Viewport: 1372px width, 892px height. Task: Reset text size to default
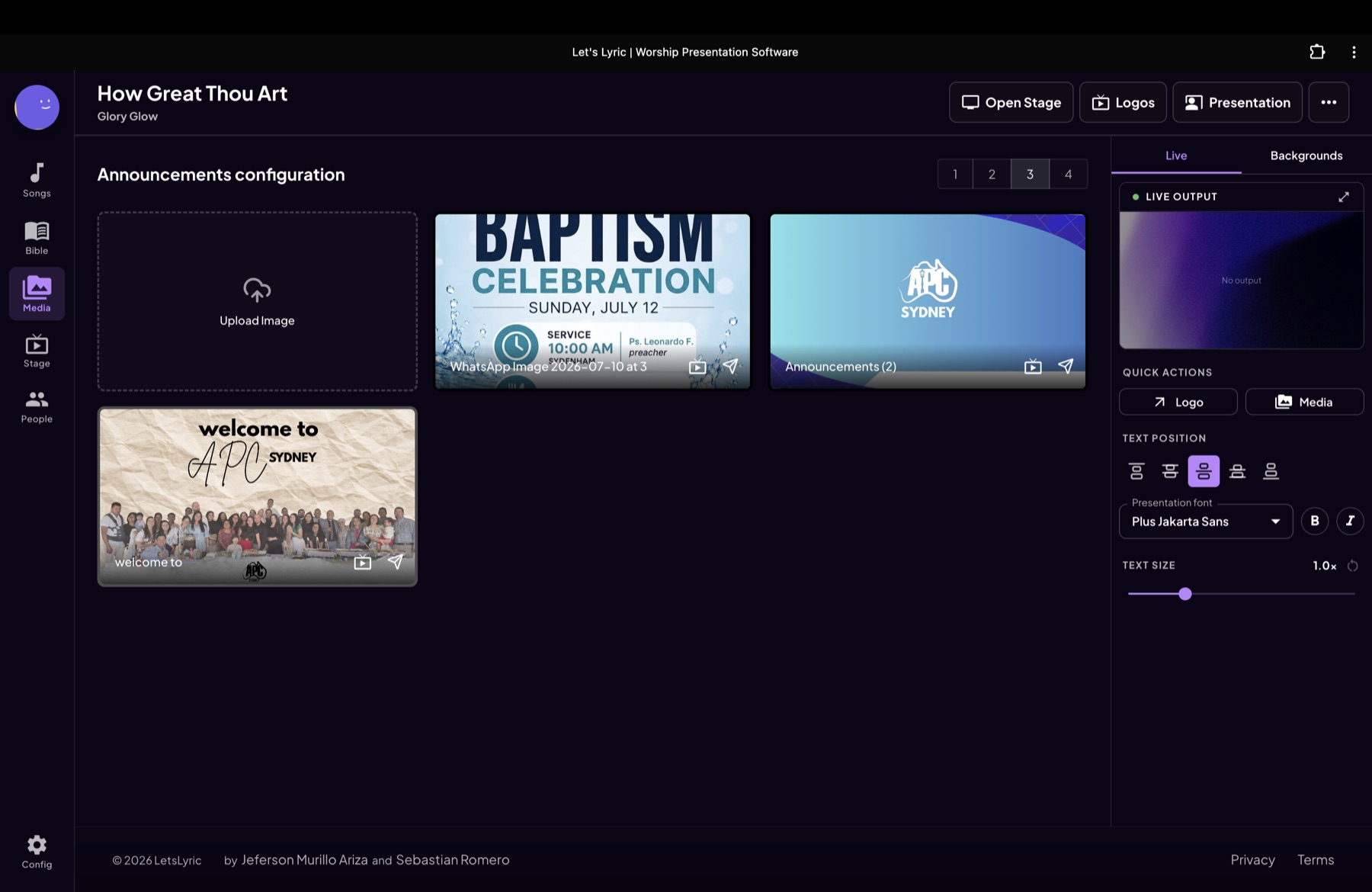tap(1353, 566)
